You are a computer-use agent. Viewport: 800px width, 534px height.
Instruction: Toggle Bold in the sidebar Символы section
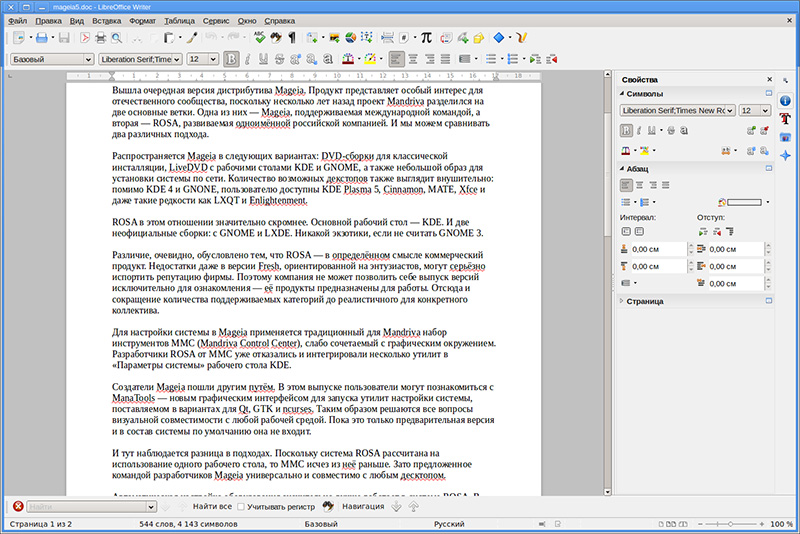(x=626, y=131)
